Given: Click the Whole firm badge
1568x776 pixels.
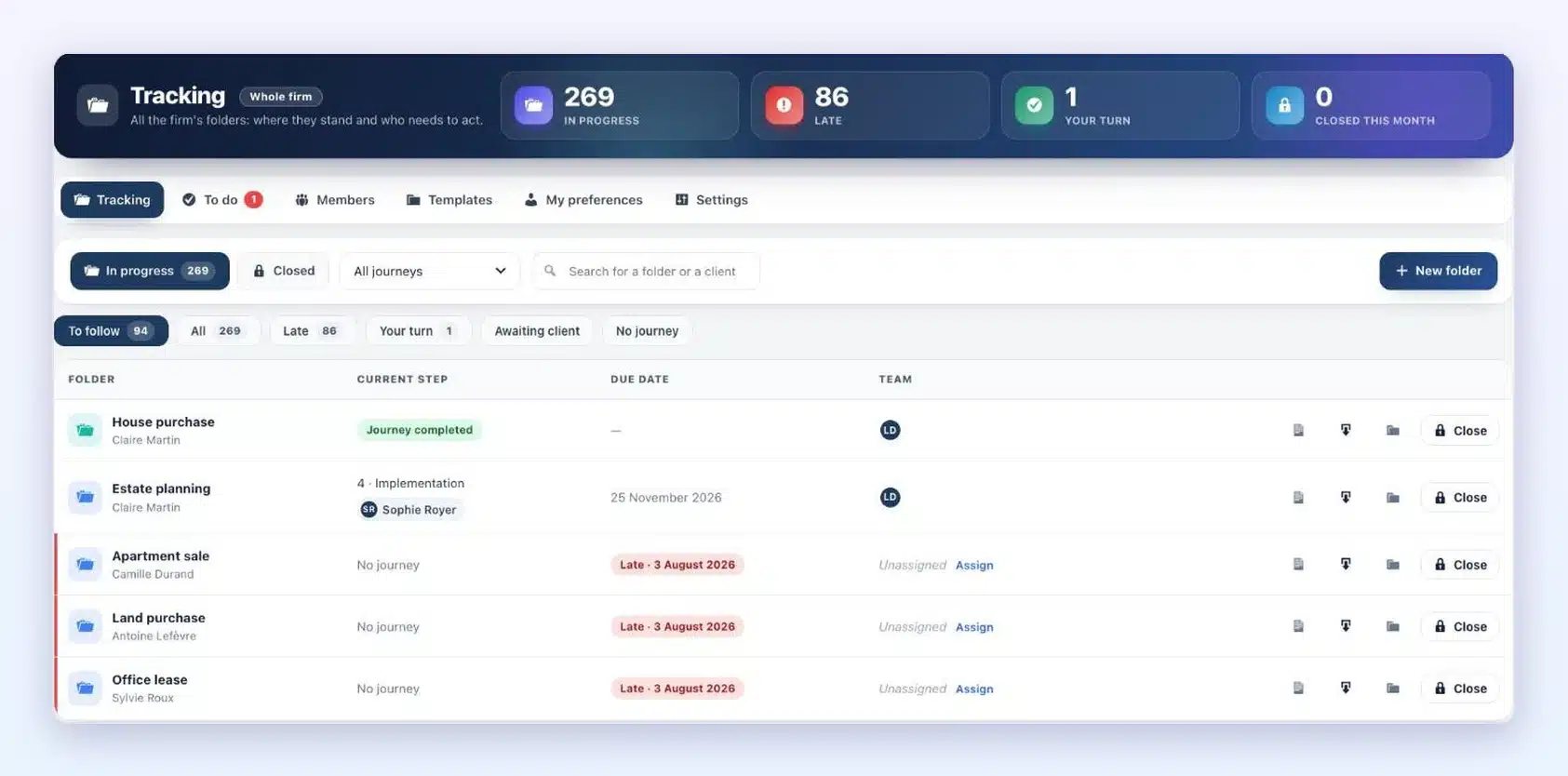Looking at the screenshot, I should 281,97.
